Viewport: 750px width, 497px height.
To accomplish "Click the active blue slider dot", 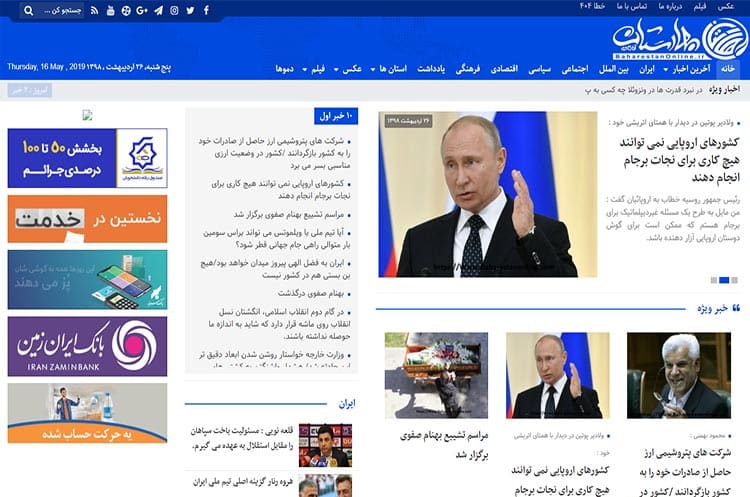I will click(724, 280).
